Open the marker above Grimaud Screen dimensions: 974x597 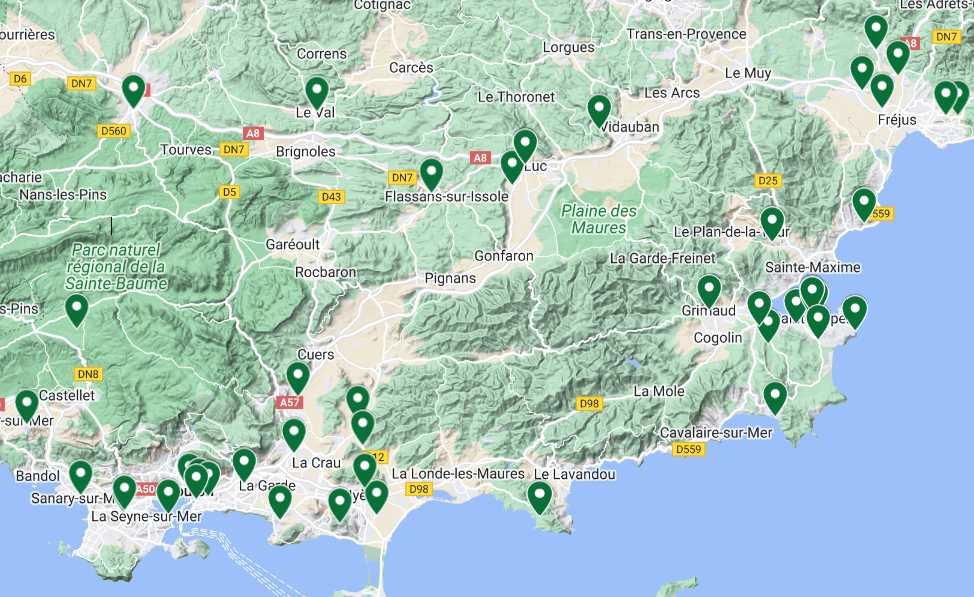(x=709, y=291)
